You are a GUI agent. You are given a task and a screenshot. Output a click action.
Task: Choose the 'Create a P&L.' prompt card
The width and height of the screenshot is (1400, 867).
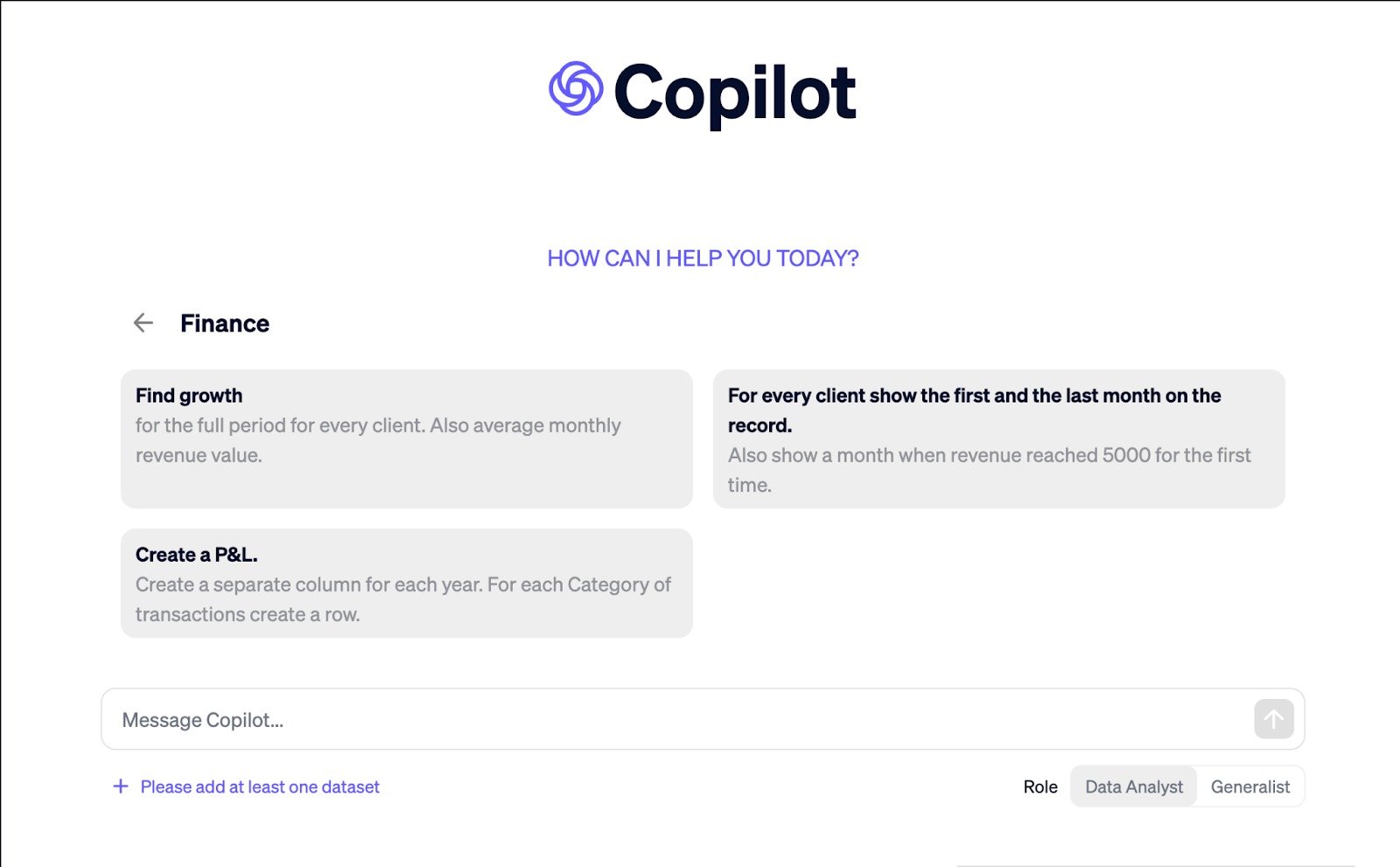click(x=406, y=583)
